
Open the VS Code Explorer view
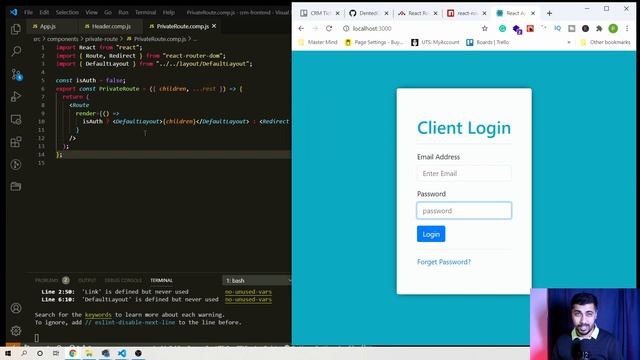[x=16, y=29]
